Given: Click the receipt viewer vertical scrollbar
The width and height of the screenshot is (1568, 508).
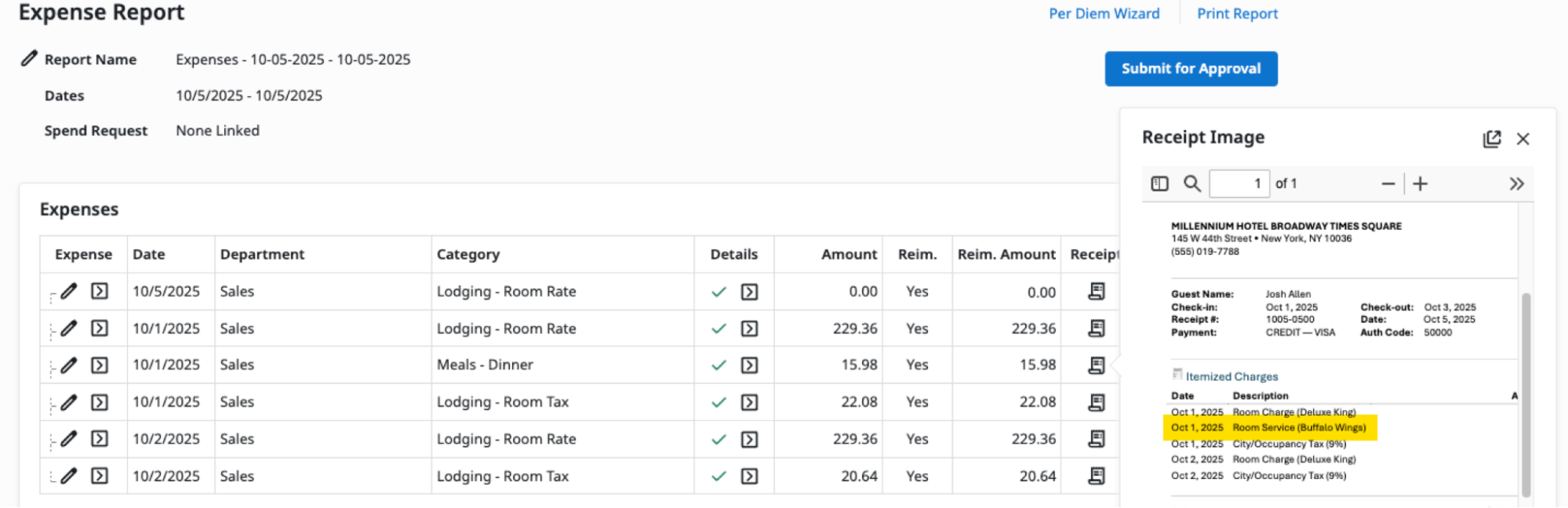Looking at the screenshot, I should 1526,395.
